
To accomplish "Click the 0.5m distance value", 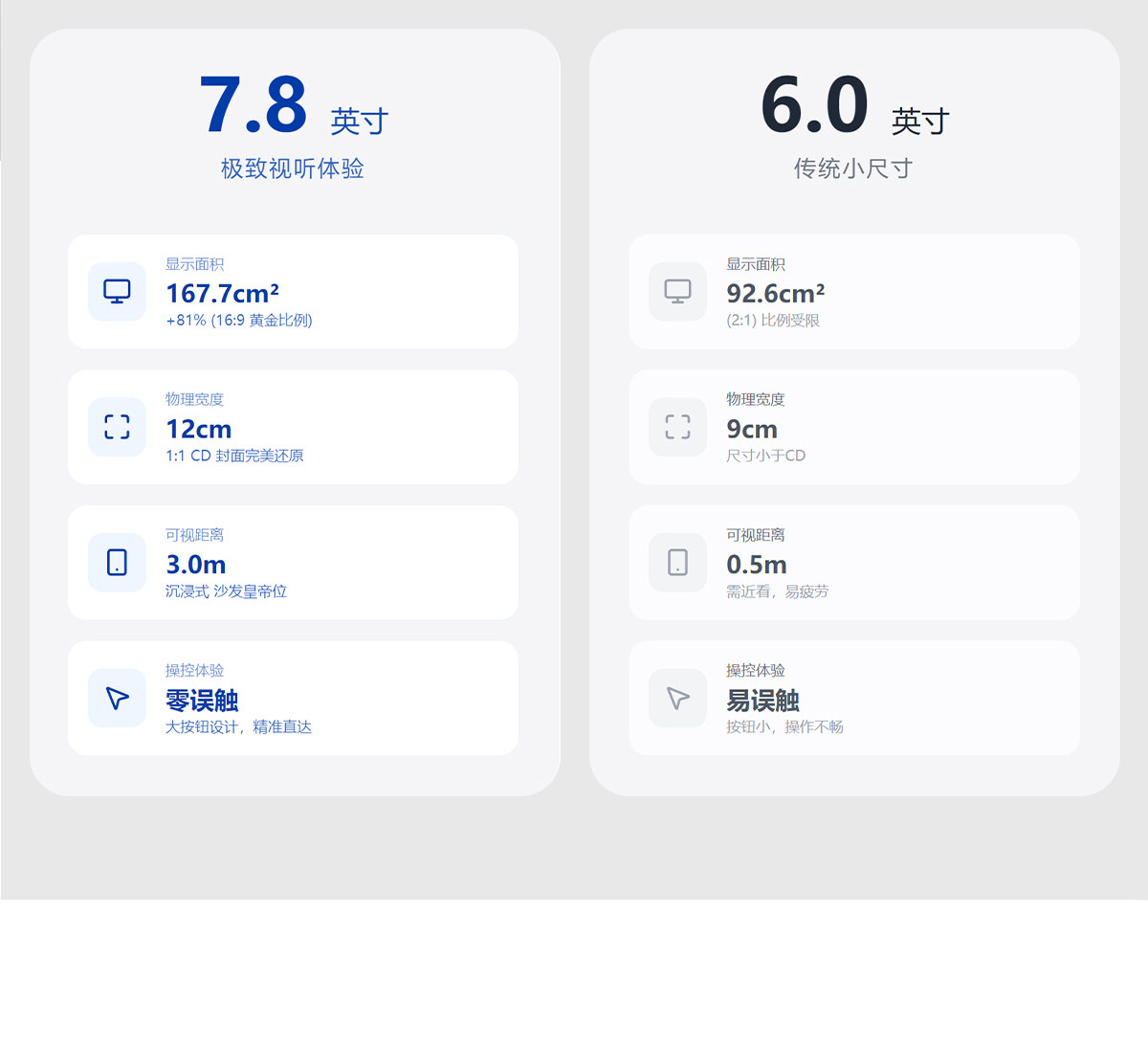I will [x=757, y=565].
